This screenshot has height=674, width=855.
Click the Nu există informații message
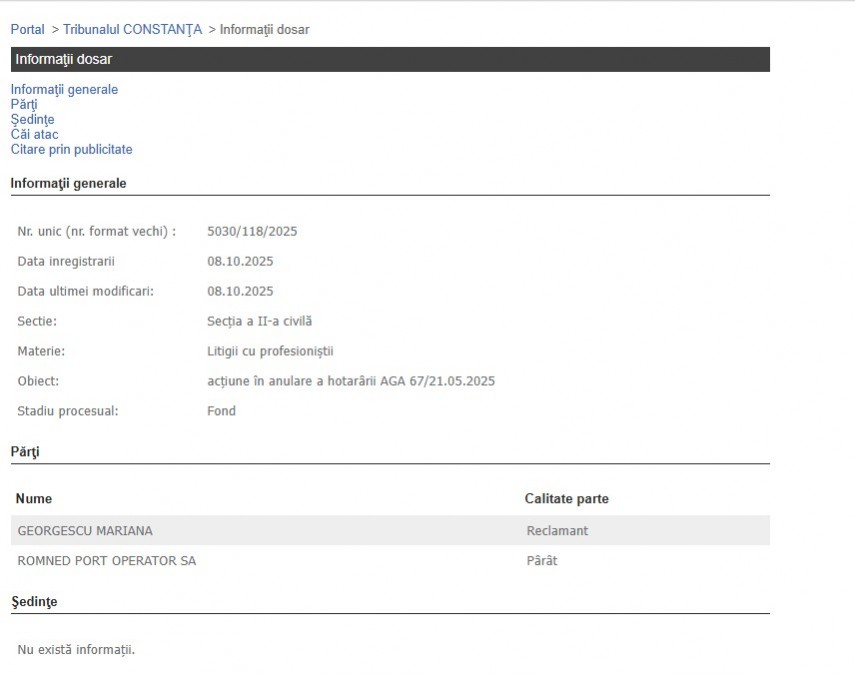(x=76, y=650)
